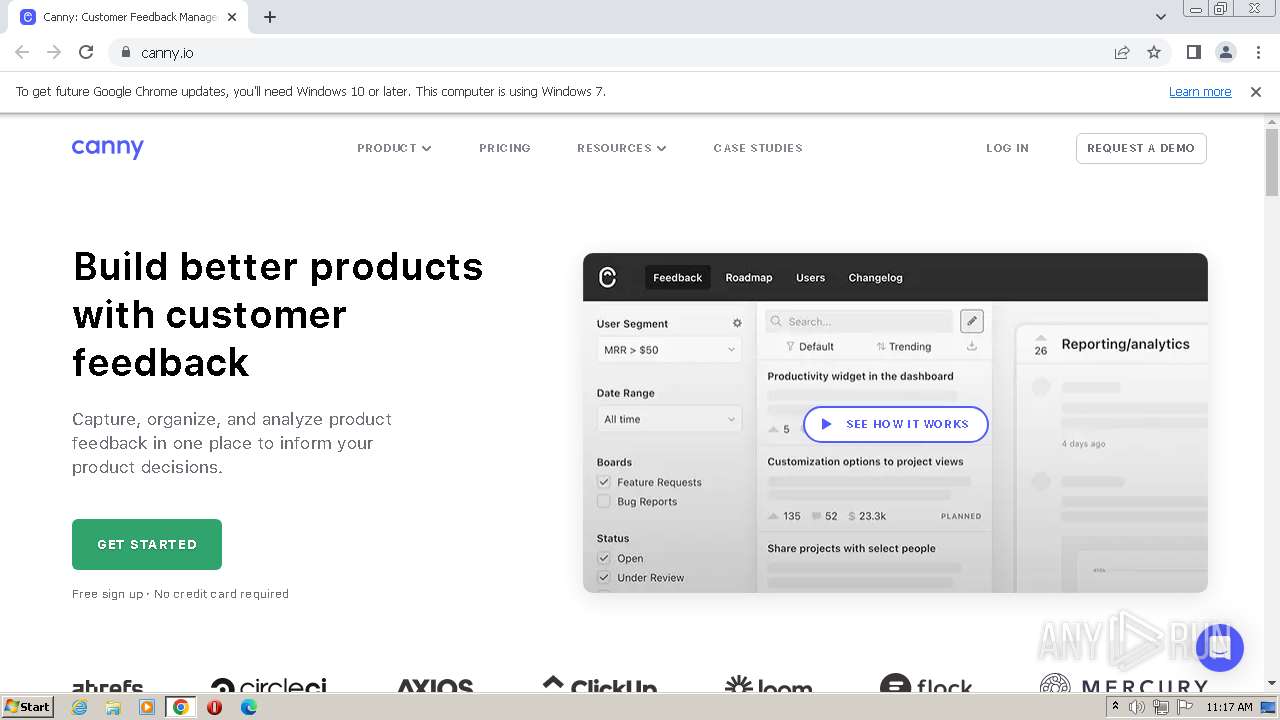
Task: Click the pencil edit icon beside search
Action: click(x=972, y=321)
